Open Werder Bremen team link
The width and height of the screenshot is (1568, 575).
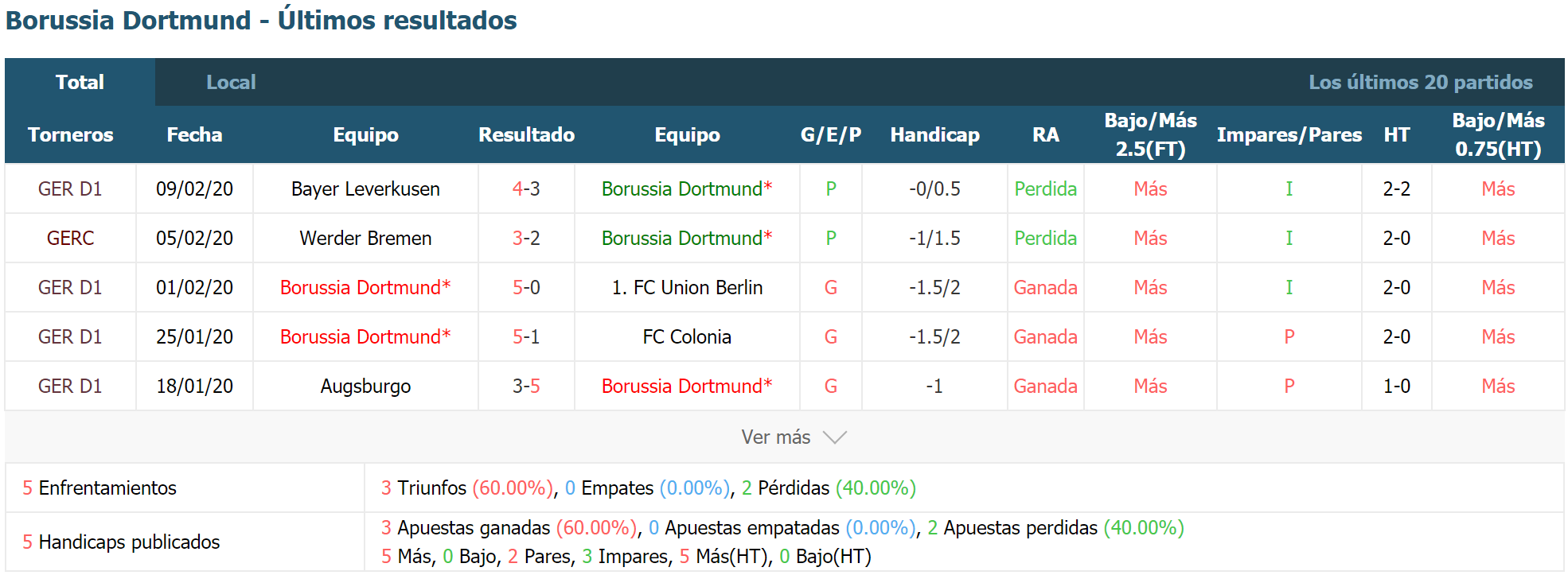coord(365,238)
